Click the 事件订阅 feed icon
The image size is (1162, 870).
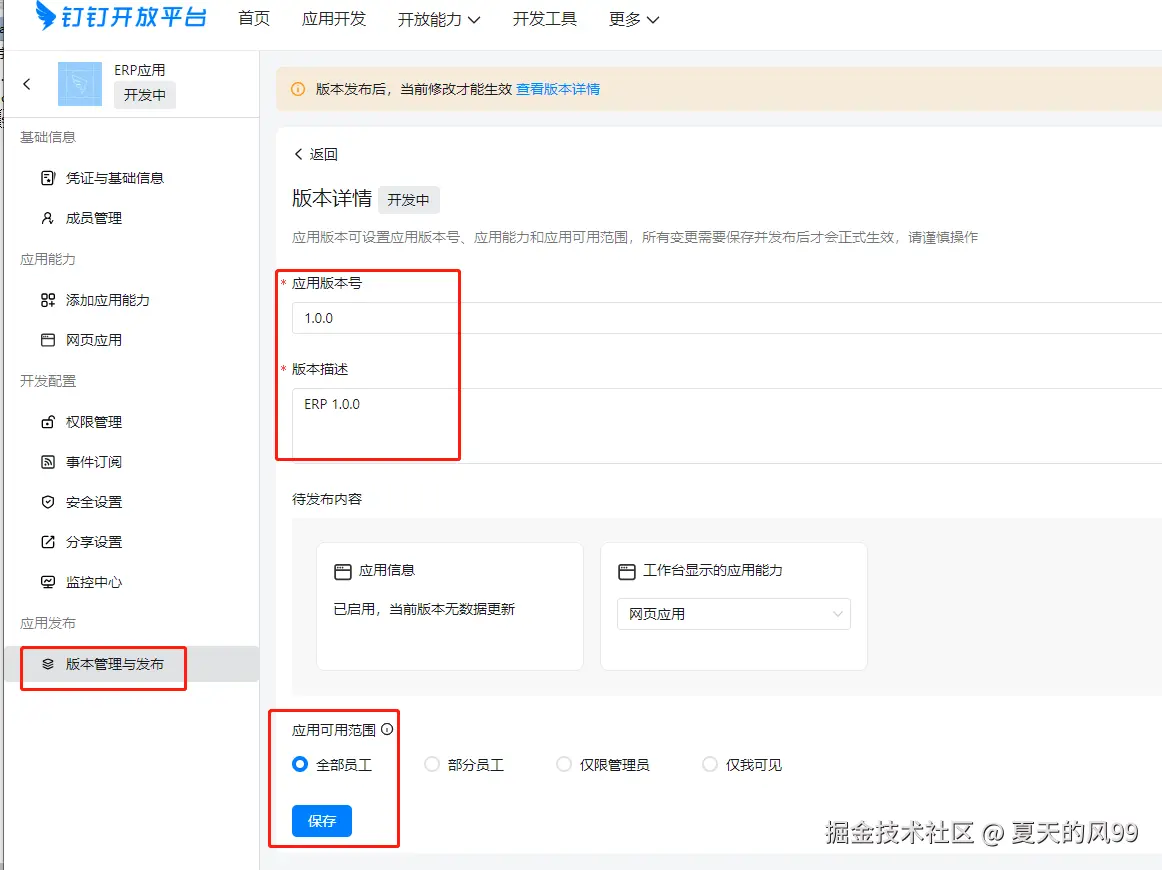point(48,462)
